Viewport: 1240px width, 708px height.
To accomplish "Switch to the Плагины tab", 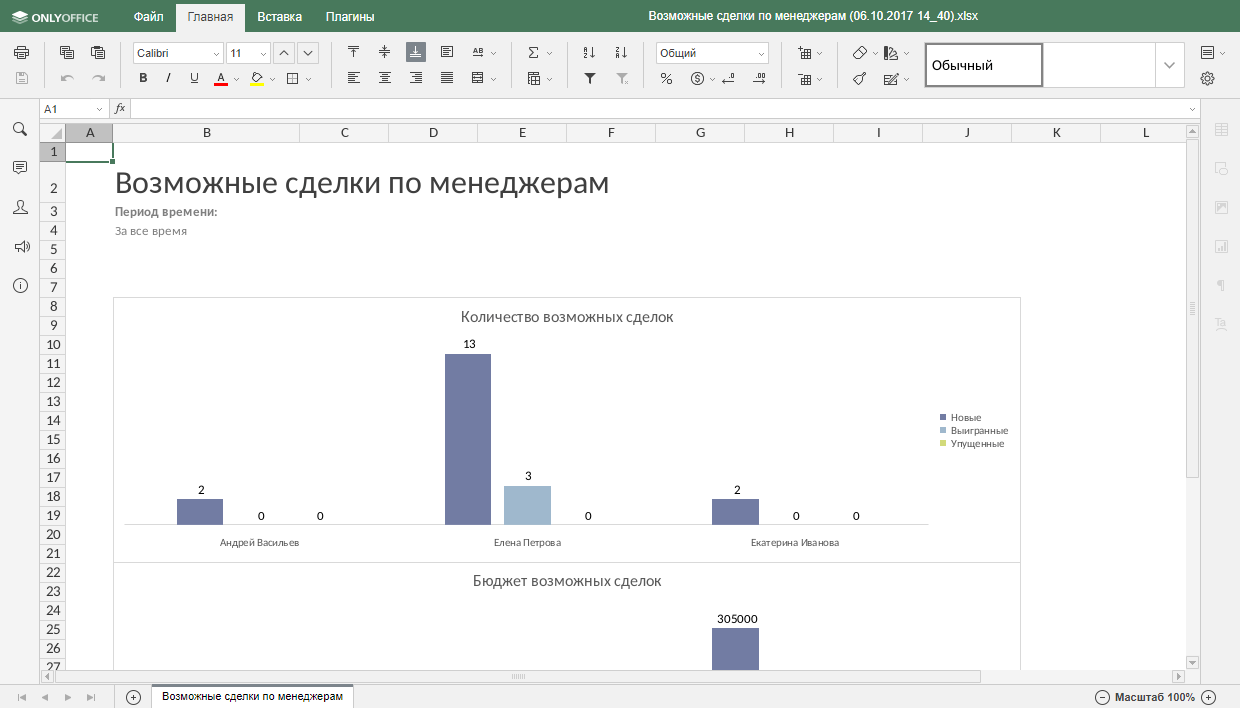I will [350, 17].
